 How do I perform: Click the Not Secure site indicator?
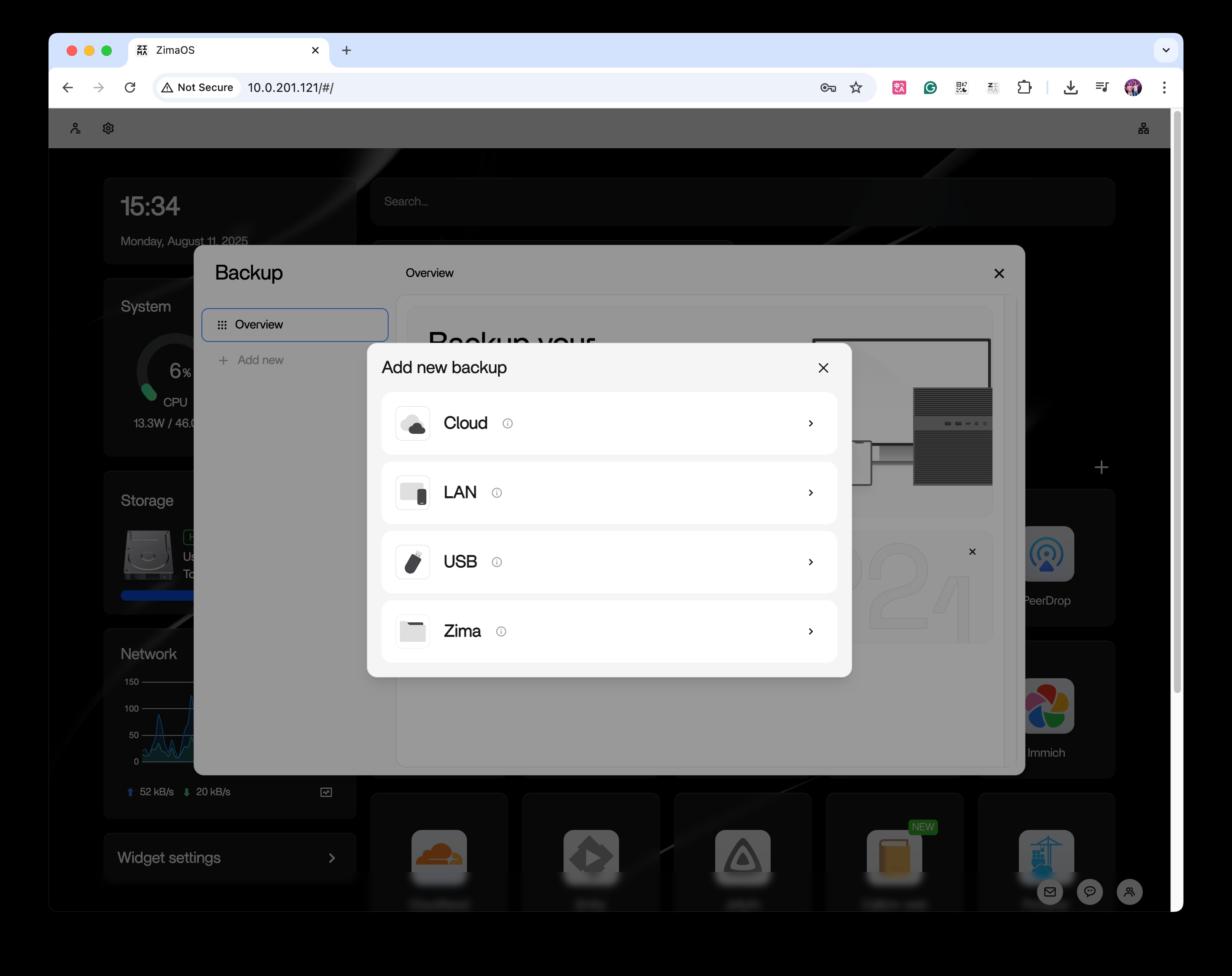point(198,88)
